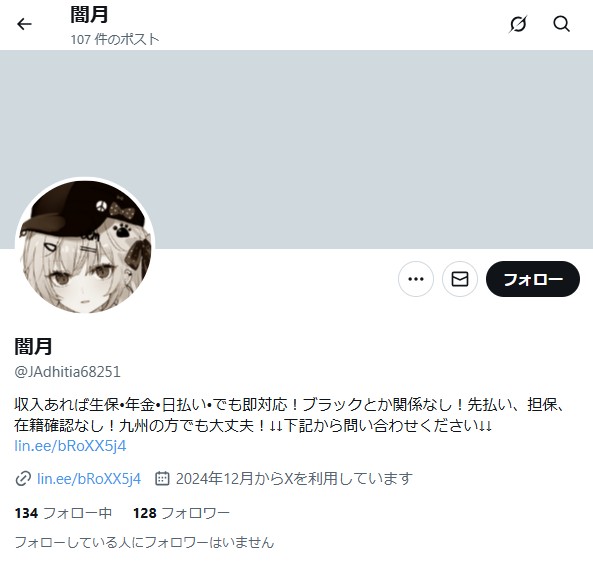
Task: Open search with the magnifier icon
Action: pyautogui.click(x=561, y=24)
